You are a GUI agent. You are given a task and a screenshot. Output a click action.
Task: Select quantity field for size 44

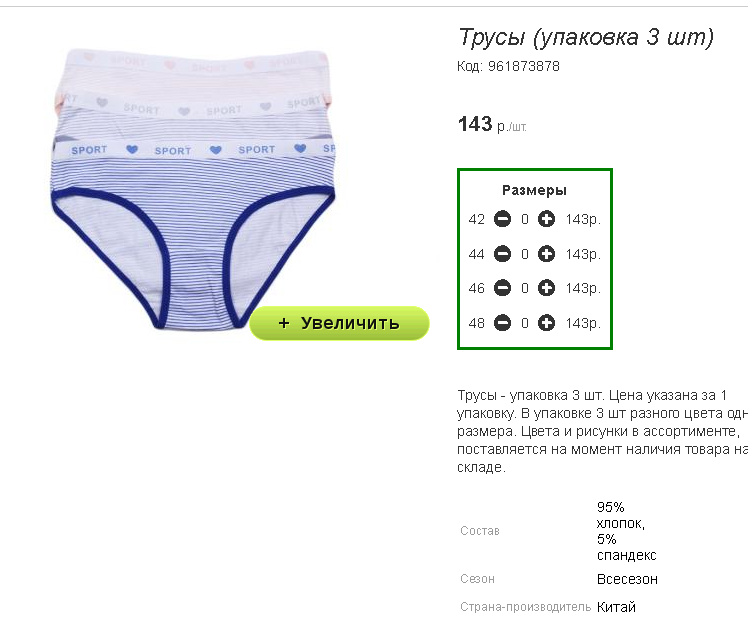point(524,254)
